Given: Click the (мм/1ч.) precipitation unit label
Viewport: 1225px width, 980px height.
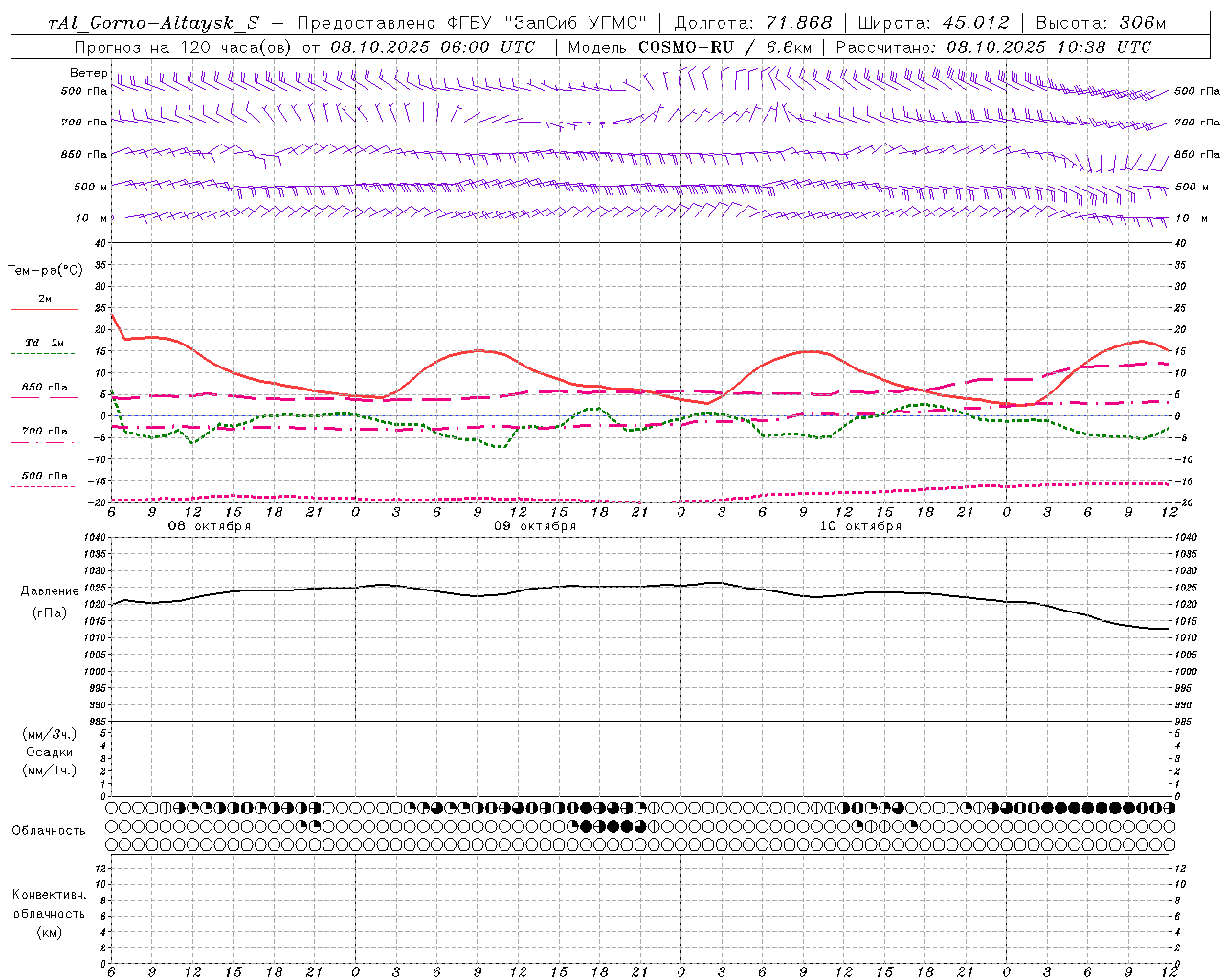Looking at the screenshot, I should (x=50, y=770).
